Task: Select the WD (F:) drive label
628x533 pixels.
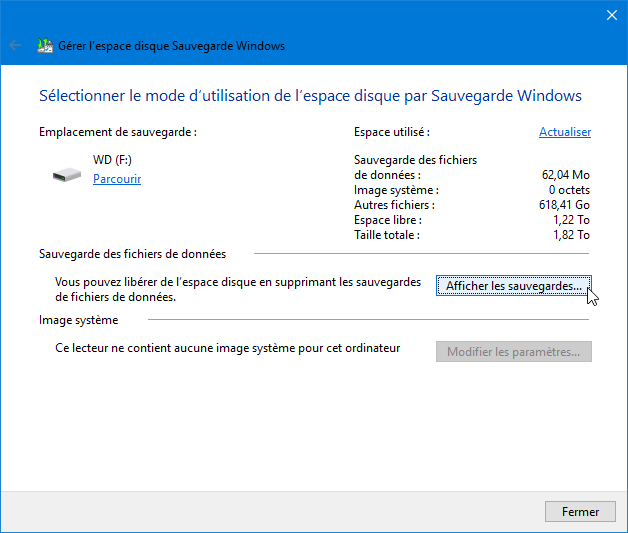Action: coord(113,160)
